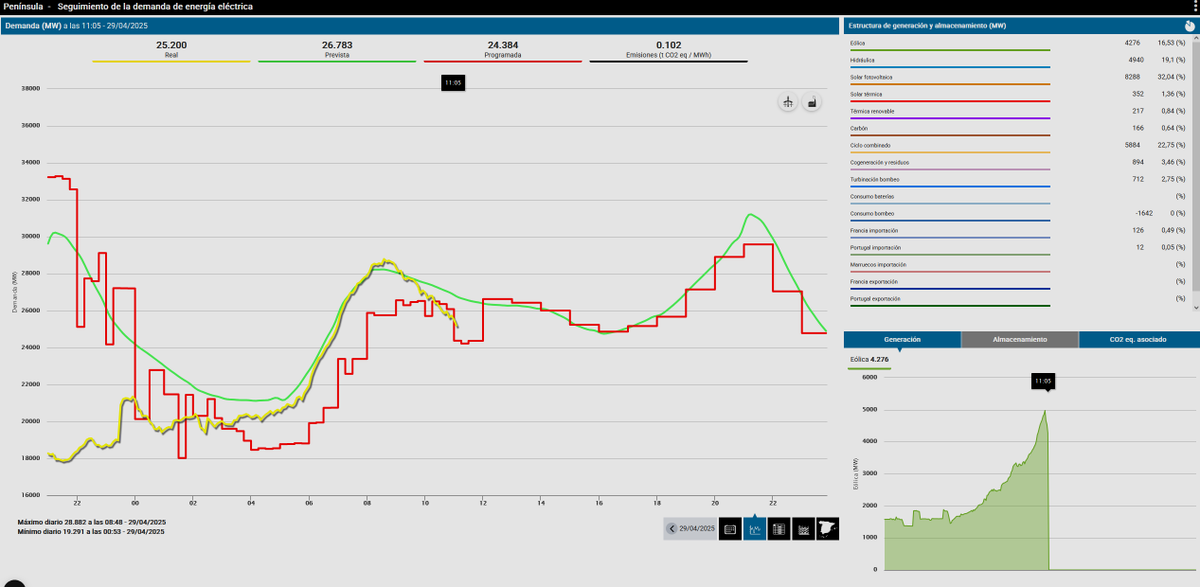
Task: Click the Mínimo diario 19.291 text
Action: (91, 531)
